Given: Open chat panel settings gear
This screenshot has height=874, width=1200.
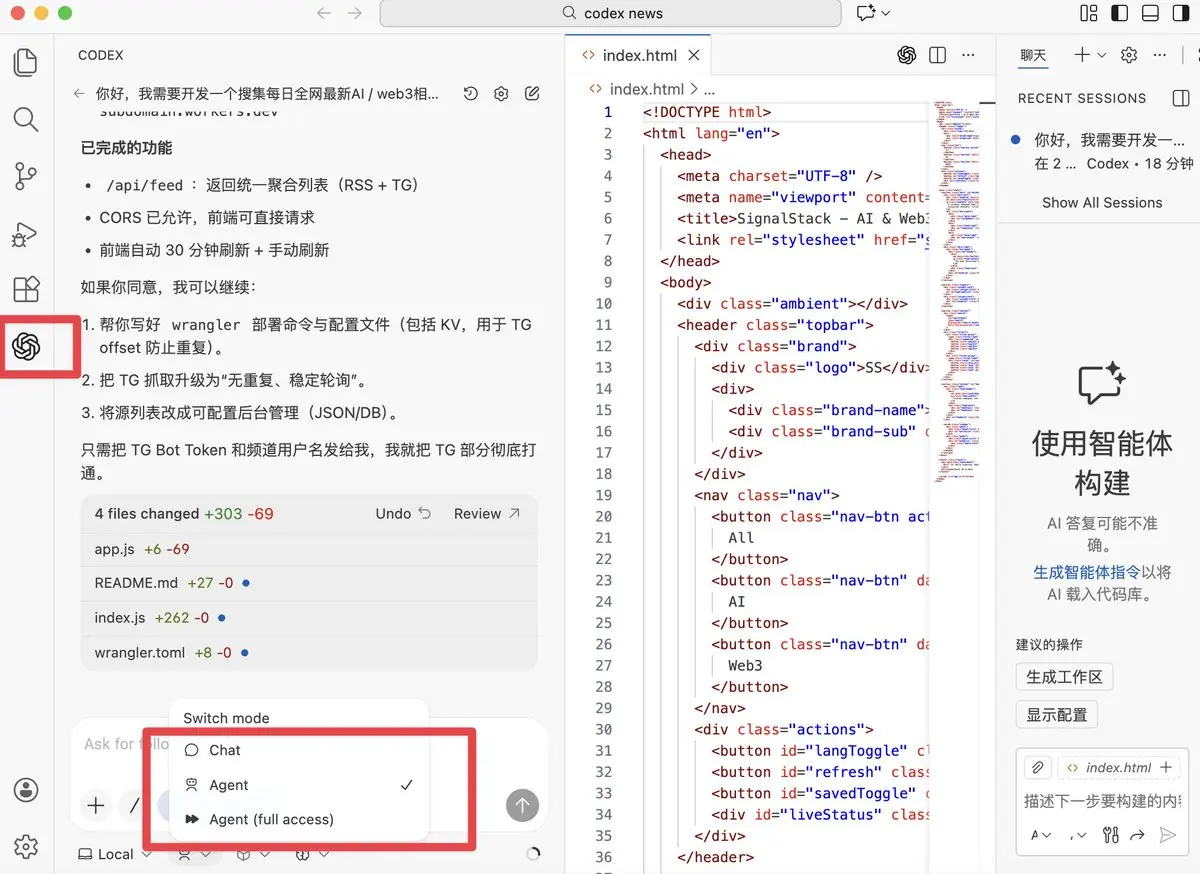Looking at the screenshot, I should [1129, 55].
